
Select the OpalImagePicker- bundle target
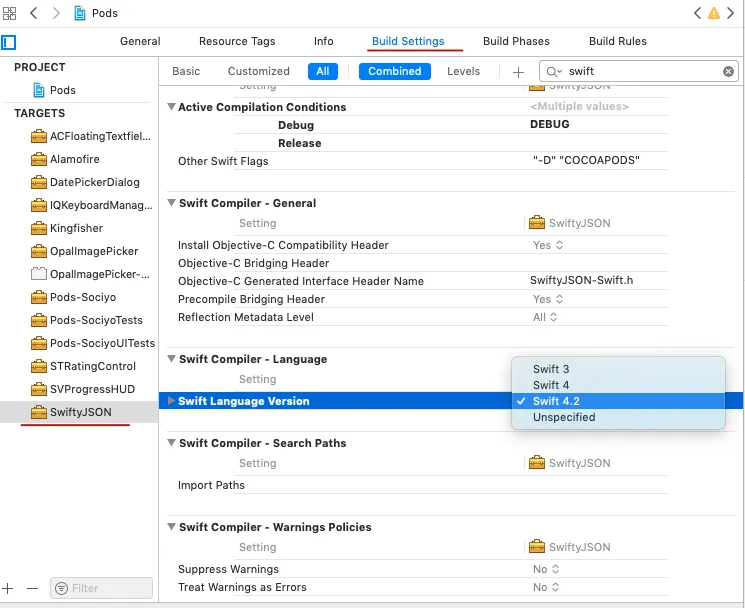90,274
